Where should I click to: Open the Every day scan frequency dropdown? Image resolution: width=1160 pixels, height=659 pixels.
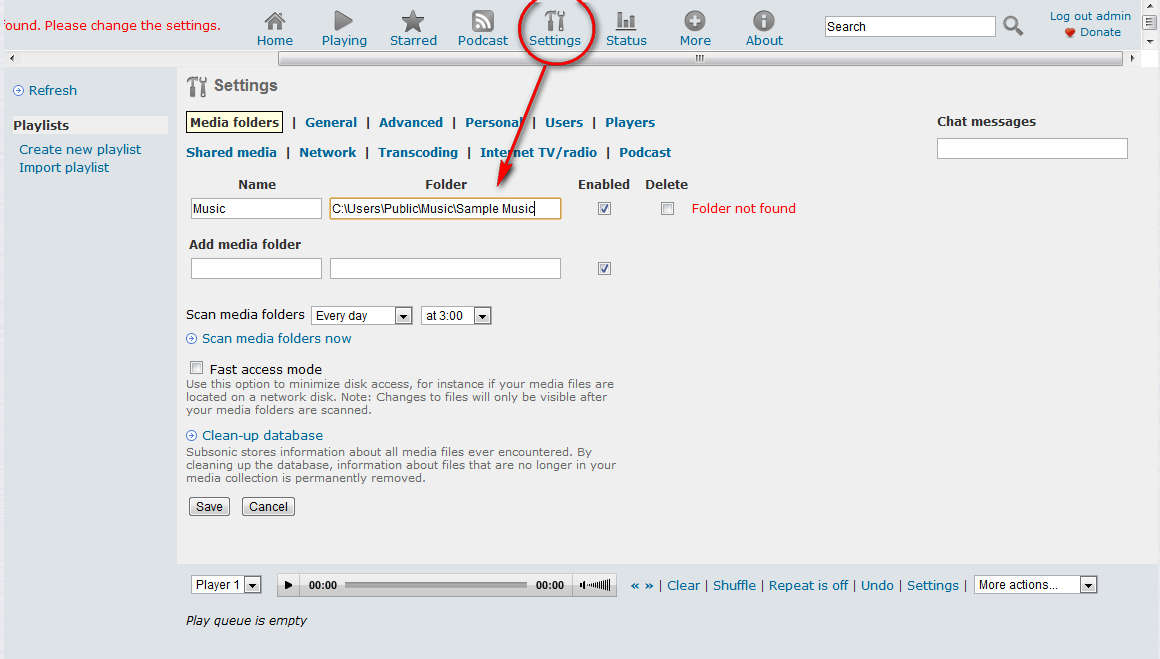(362, 316)
